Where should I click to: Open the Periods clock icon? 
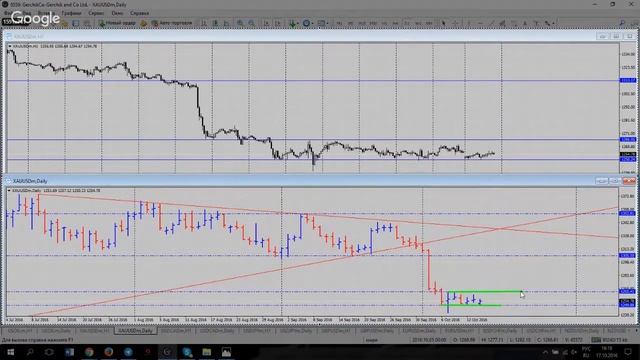click(306, 23)
